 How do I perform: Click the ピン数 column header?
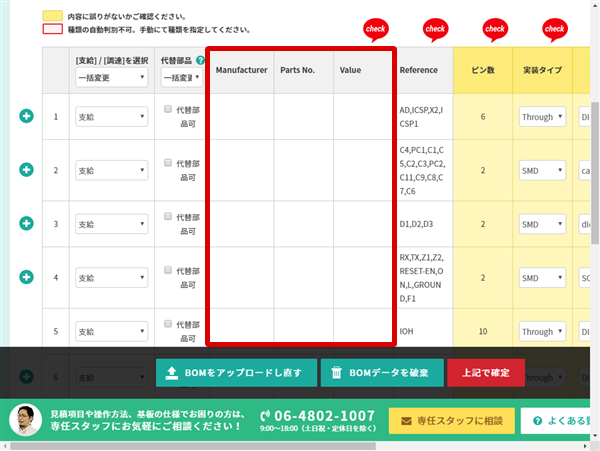(483, 70)
